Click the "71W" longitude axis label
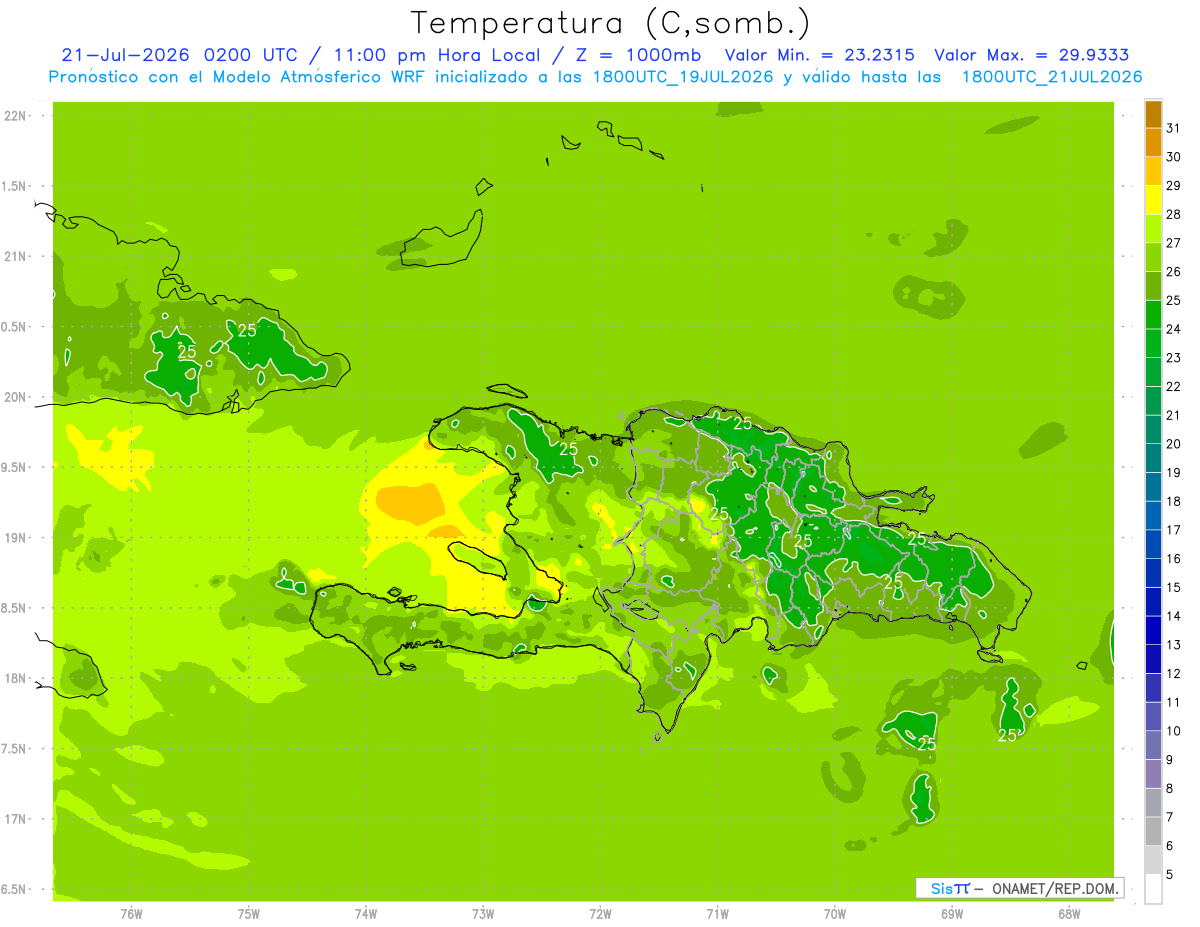This screenshot has width=1200, height=927. point(717,913)
